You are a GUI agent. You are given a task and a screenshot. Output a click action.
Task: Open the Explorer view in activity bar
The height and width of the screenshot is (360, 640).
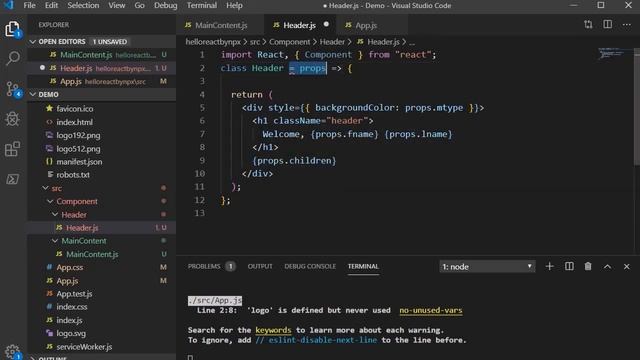[x=12, y=29]
